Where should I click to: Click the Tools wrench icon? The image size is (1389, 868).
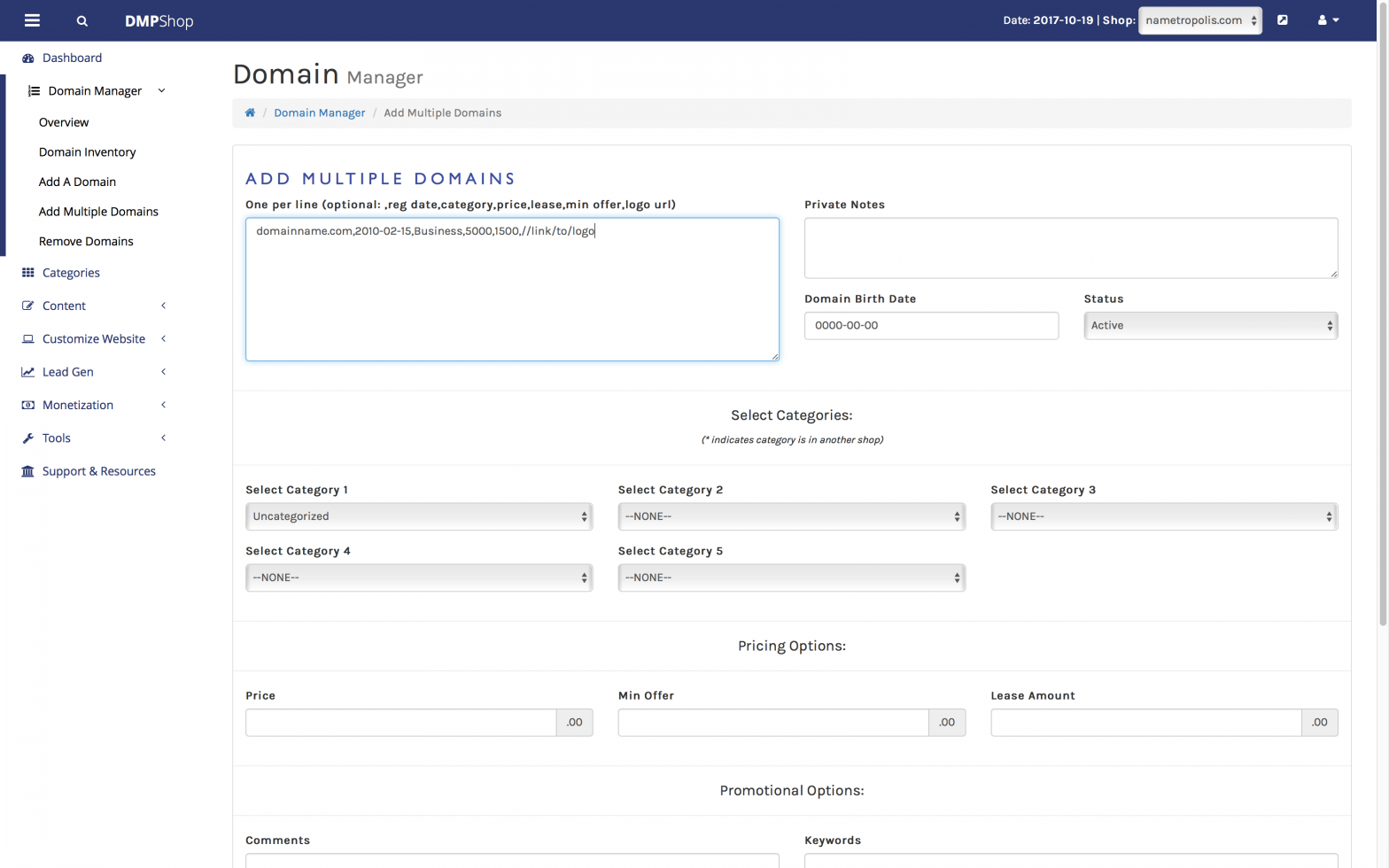pos(28,438)
